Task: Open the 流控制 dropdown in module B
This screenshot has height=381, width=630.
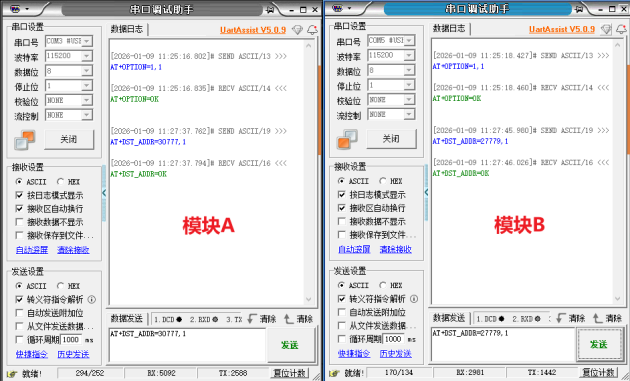Action: coord(409,115)
